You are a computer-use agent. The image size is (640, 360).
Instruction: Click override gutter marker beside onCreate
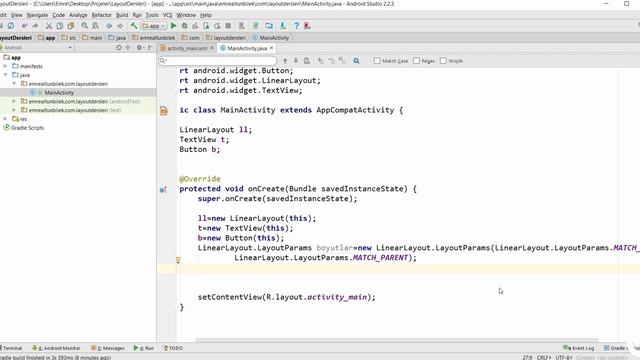pyautogui.click(x=163, y=189)
